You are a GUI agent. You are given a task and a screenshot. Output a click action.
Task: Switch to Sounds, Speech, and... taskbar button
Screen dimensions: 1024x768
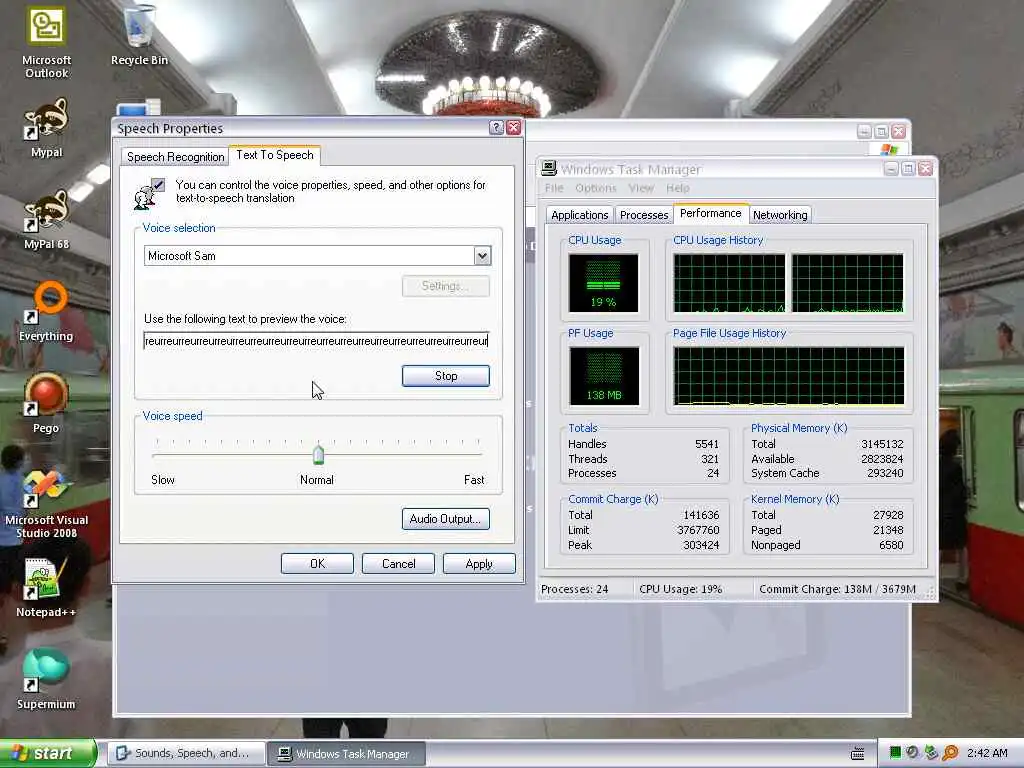point(186,753)
